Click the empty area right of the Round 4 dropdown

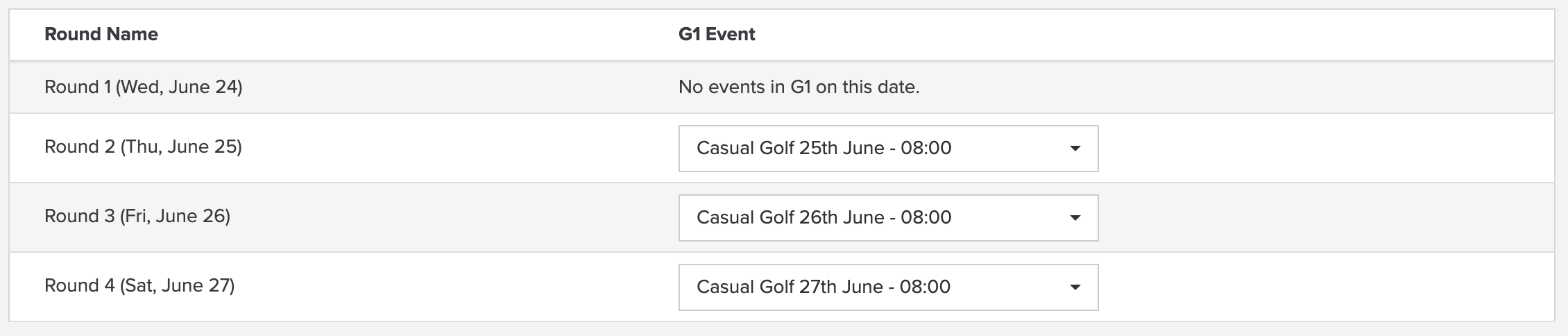1326,287
